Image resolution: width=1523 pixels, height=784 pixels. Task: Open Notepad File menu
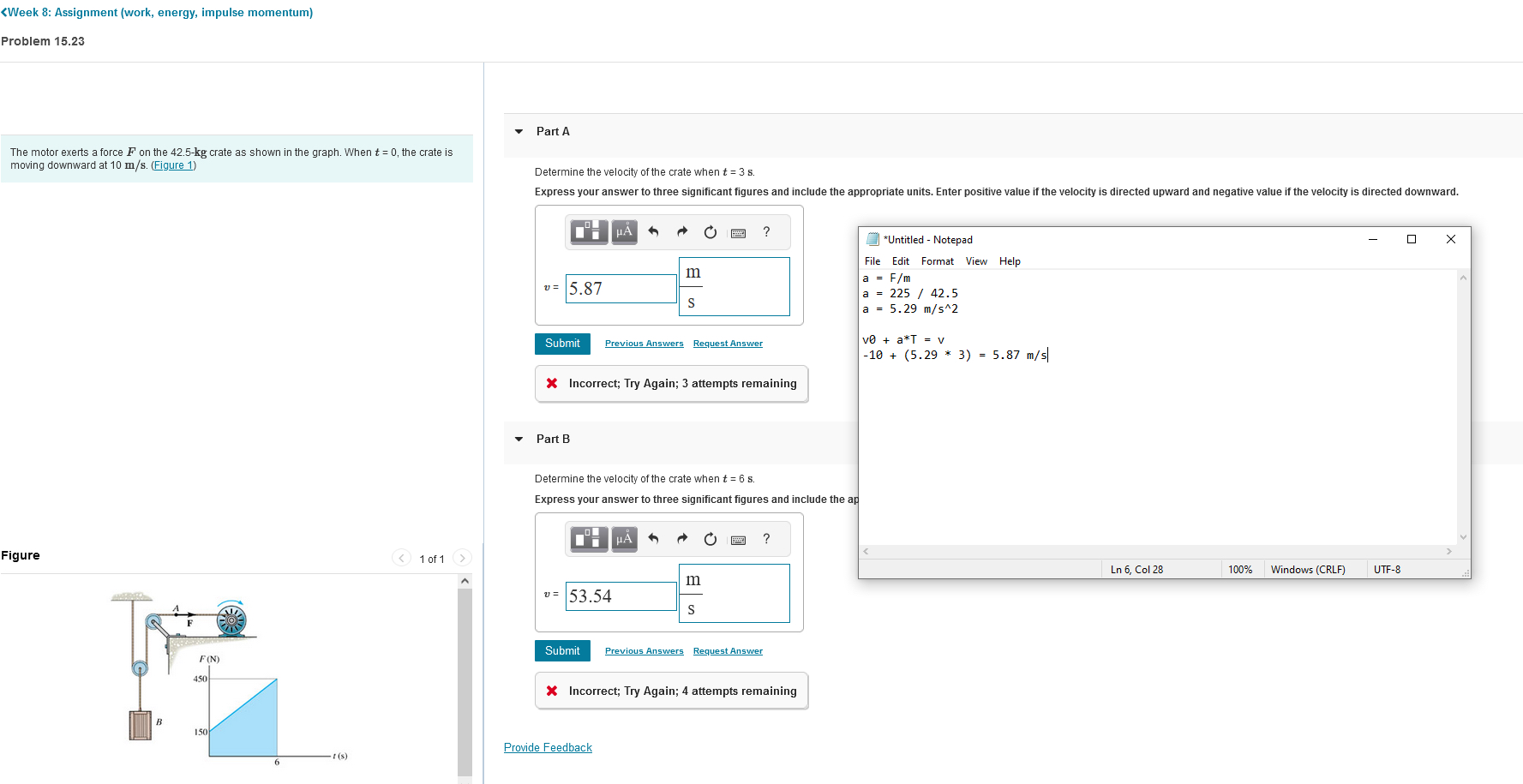tap(872, 261)
